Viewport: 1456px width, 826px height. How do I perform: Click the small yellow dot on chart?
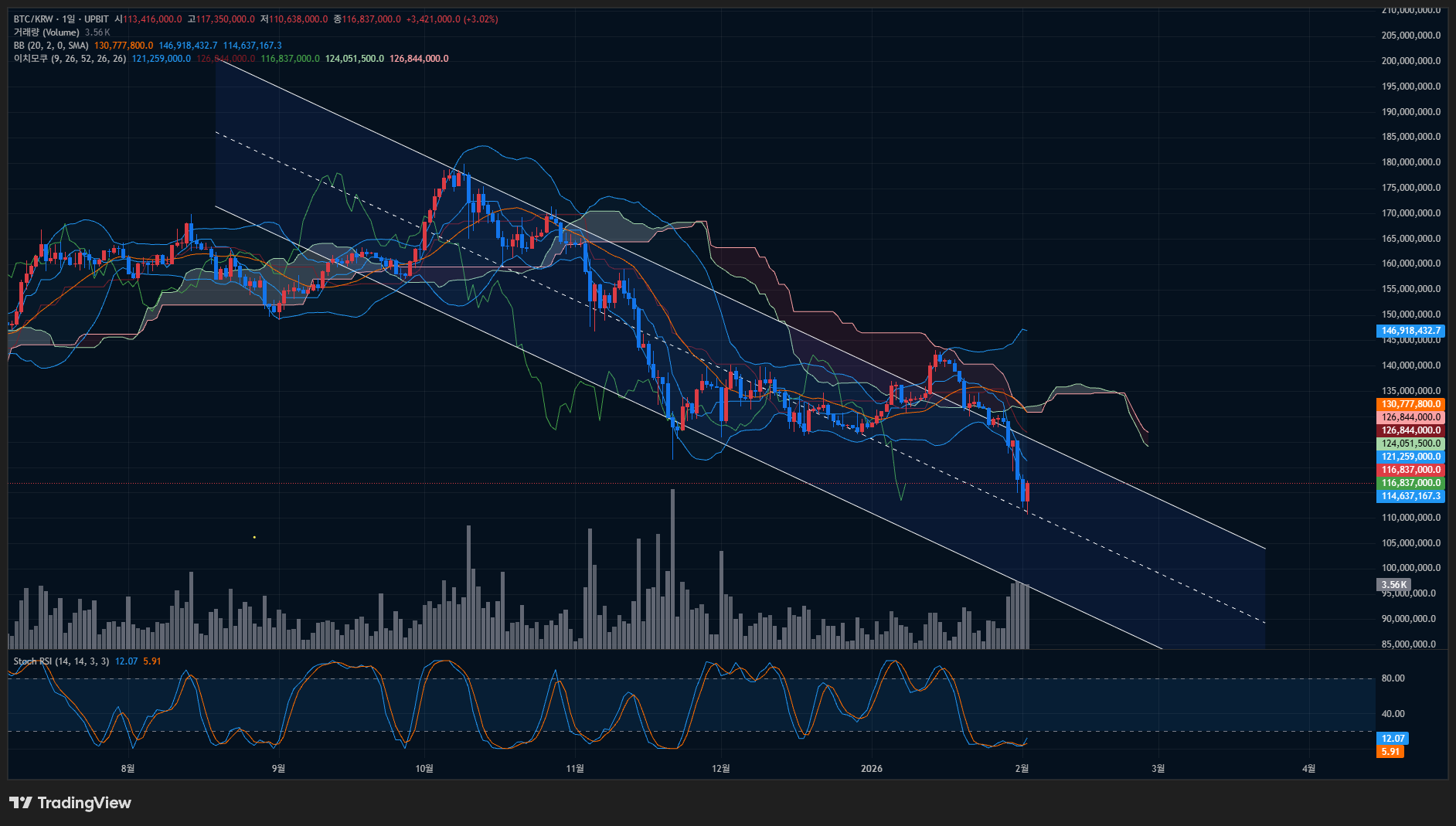254,537
